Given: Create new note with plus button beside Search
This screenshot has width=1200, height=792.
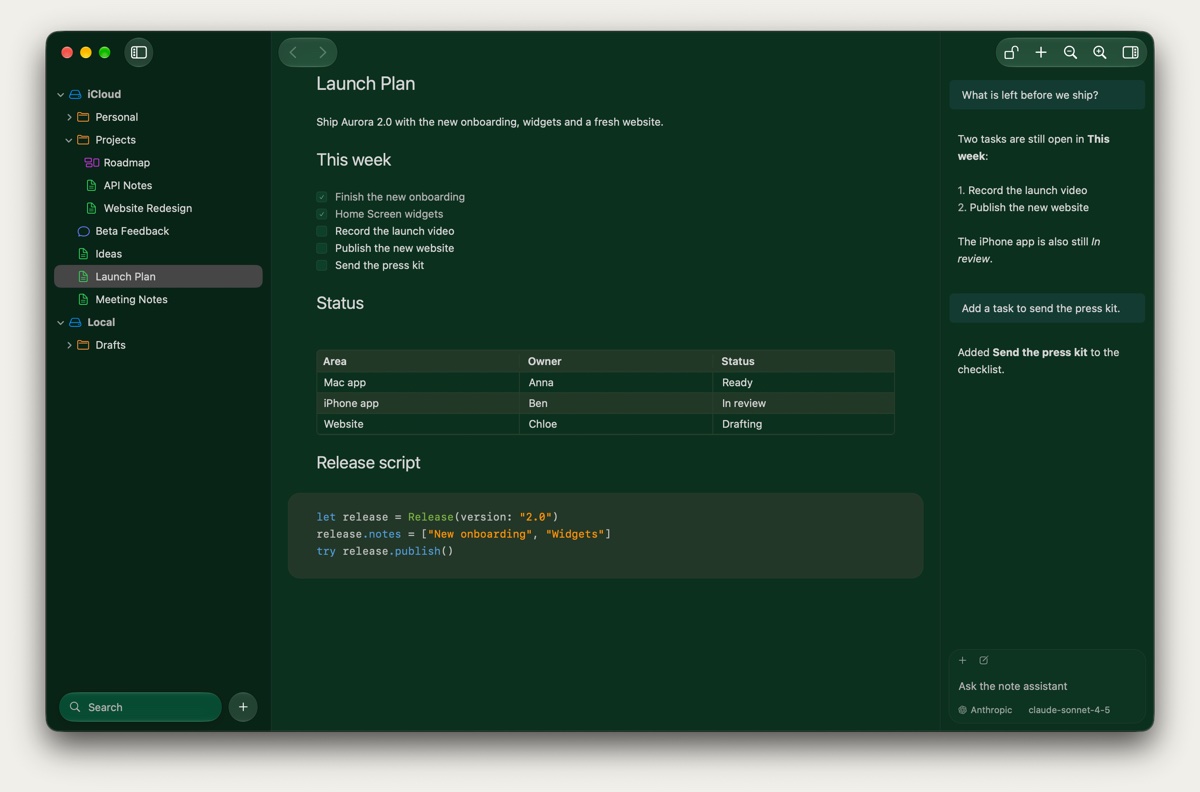Looking at the screenshot, I should [243, 707].
